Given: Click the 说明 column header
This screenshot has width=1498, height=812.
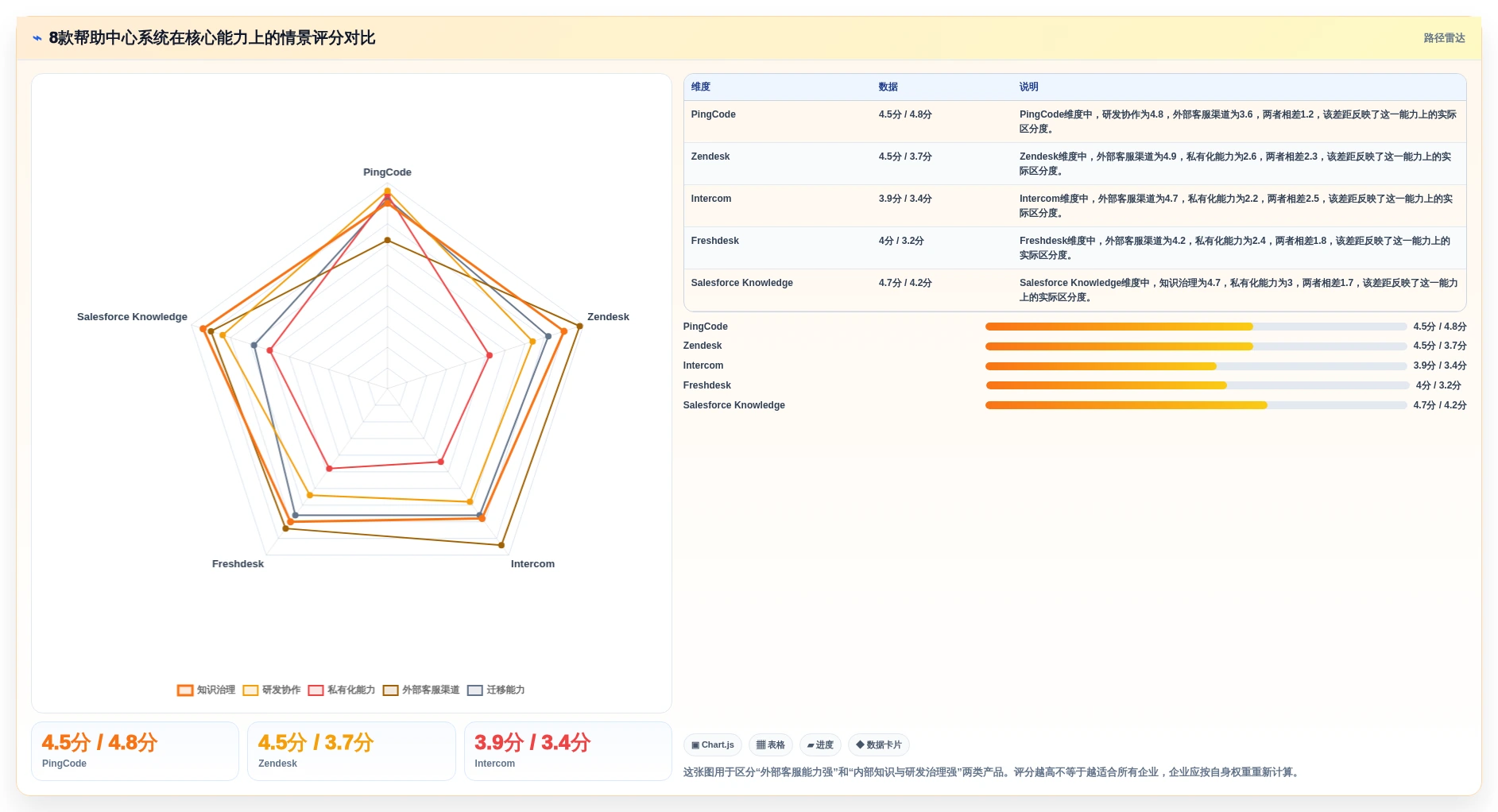Looking at the screenshot, I should point(1029,87).
